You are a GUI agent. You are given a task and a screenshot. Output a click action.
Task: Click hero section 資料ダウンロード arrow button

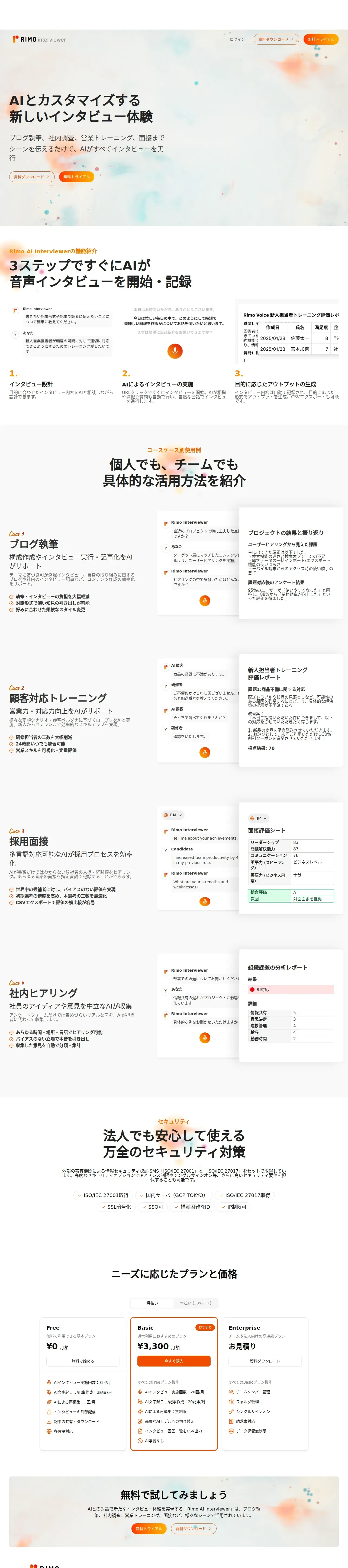pyautogui.click(x=32, y=177)
